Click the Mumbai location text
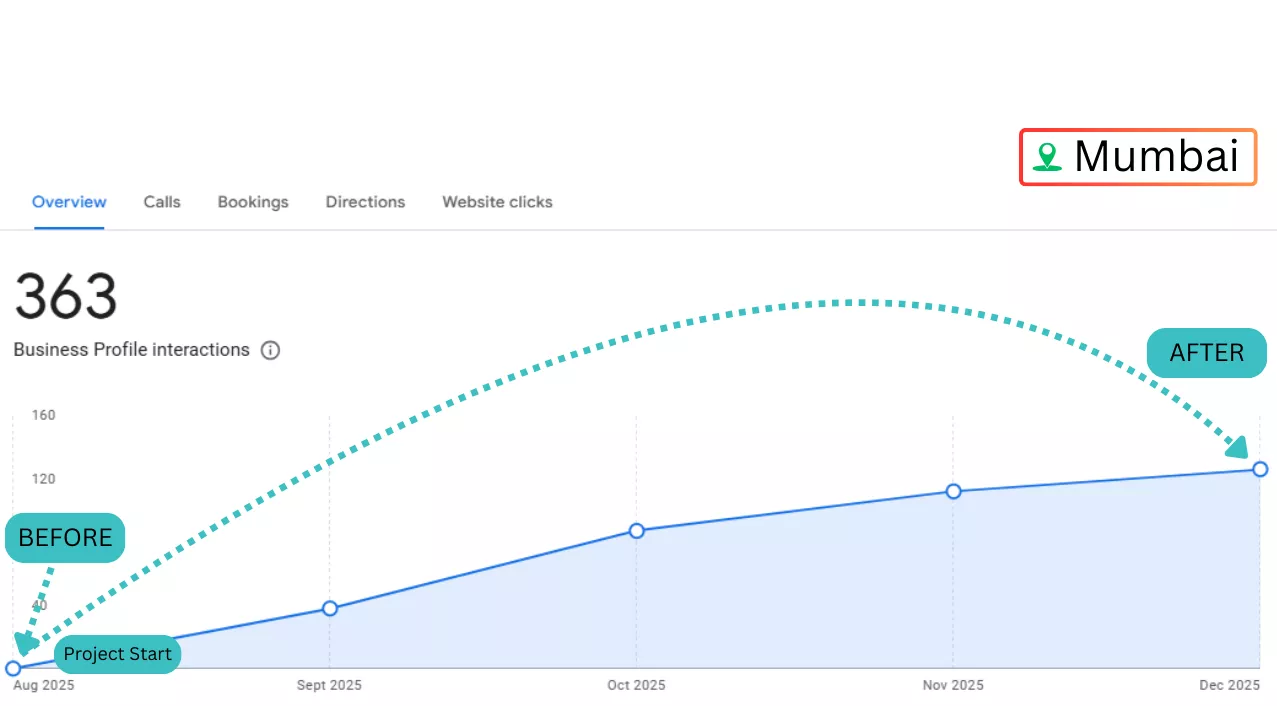 [1156, 157]
